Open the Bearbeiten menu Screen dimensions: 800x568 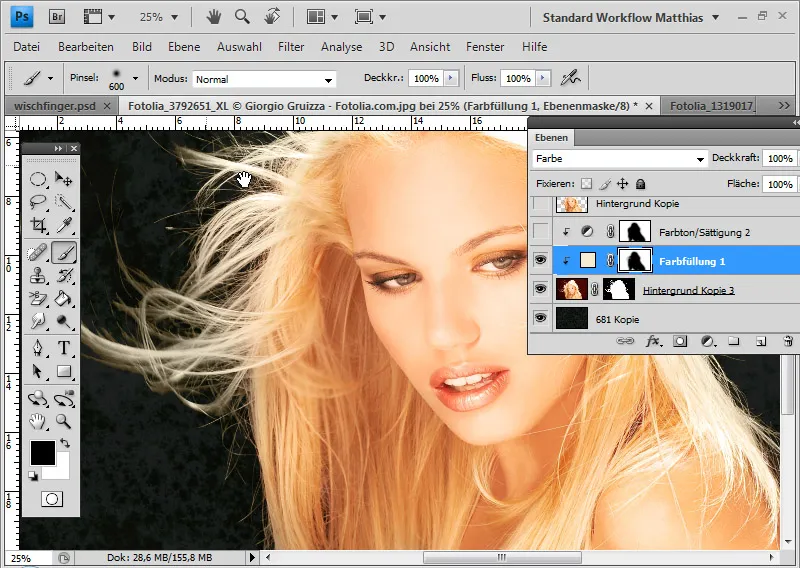(x=86, y=47)
